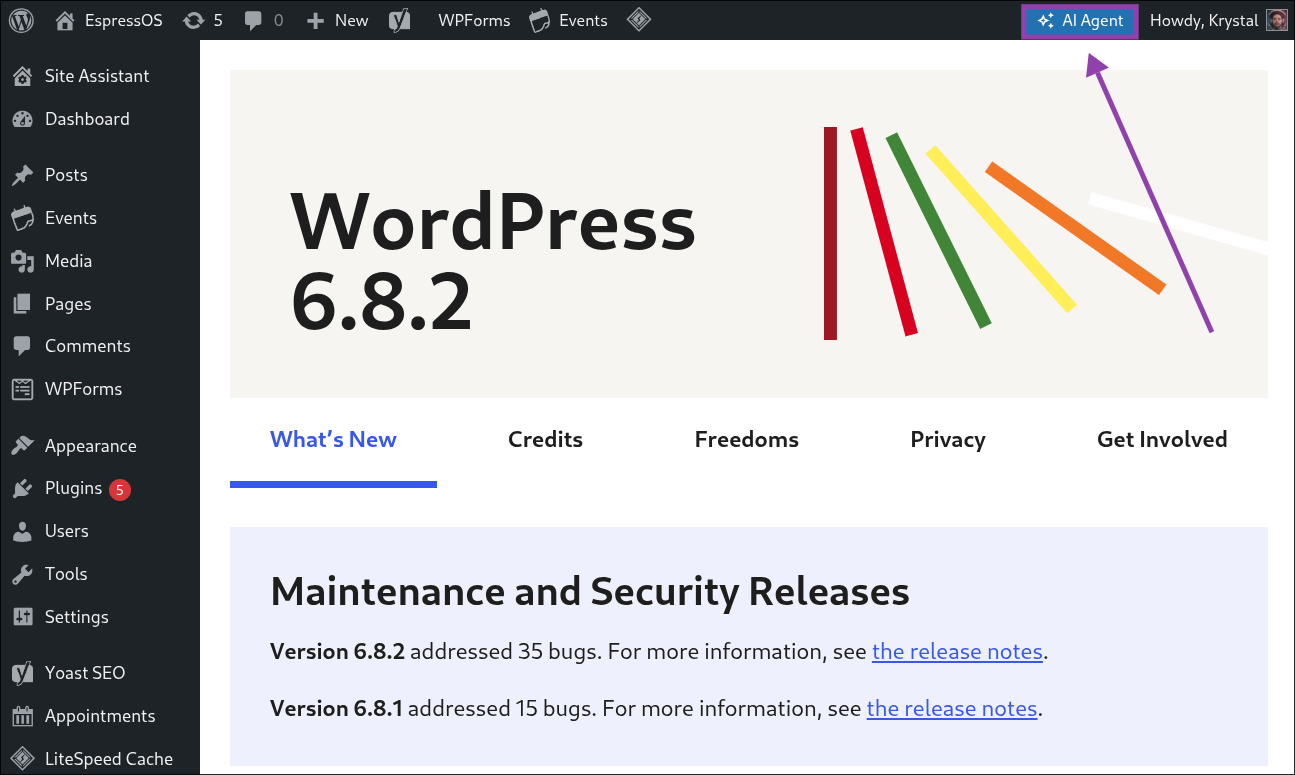Click the Krystal user avatar
The image size is (1295, 775).
(1277, 20)
